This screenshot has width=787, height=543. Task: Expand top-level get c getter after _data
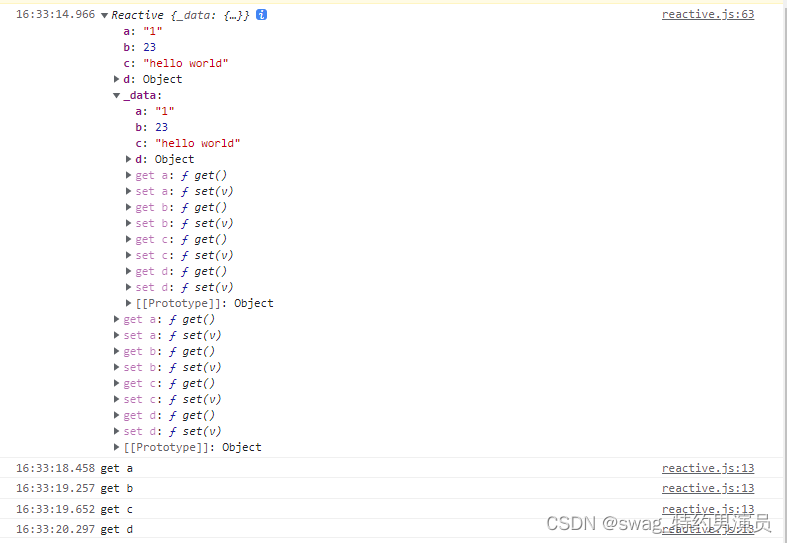coord(116,384)
